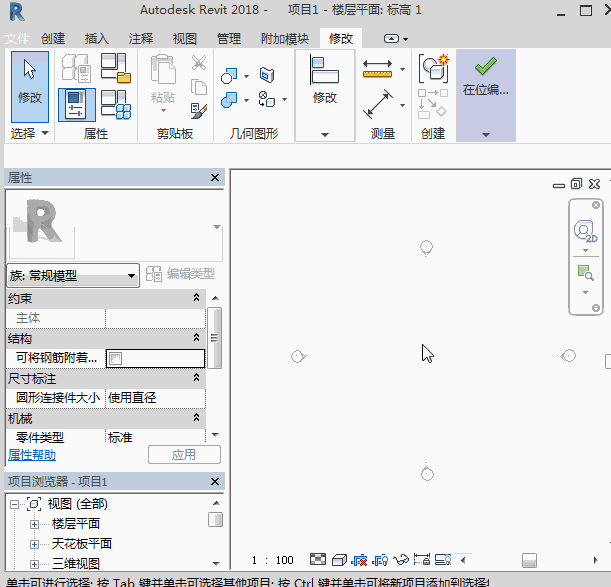Open the 选择 panel dropdown
This screenshot has width=611, height=587.
click(44, 133)
